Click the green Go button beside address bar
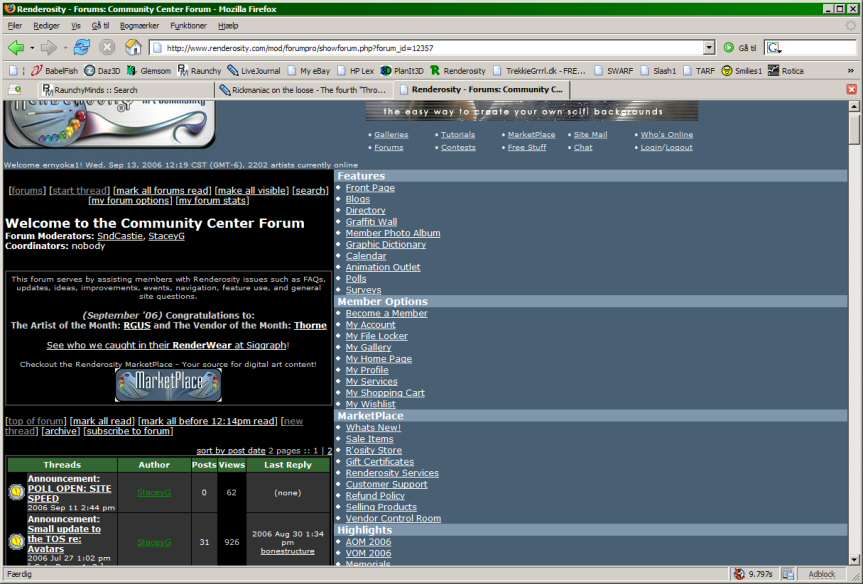The width and height of the screenshot is (863, 584). tap(739, 48)
